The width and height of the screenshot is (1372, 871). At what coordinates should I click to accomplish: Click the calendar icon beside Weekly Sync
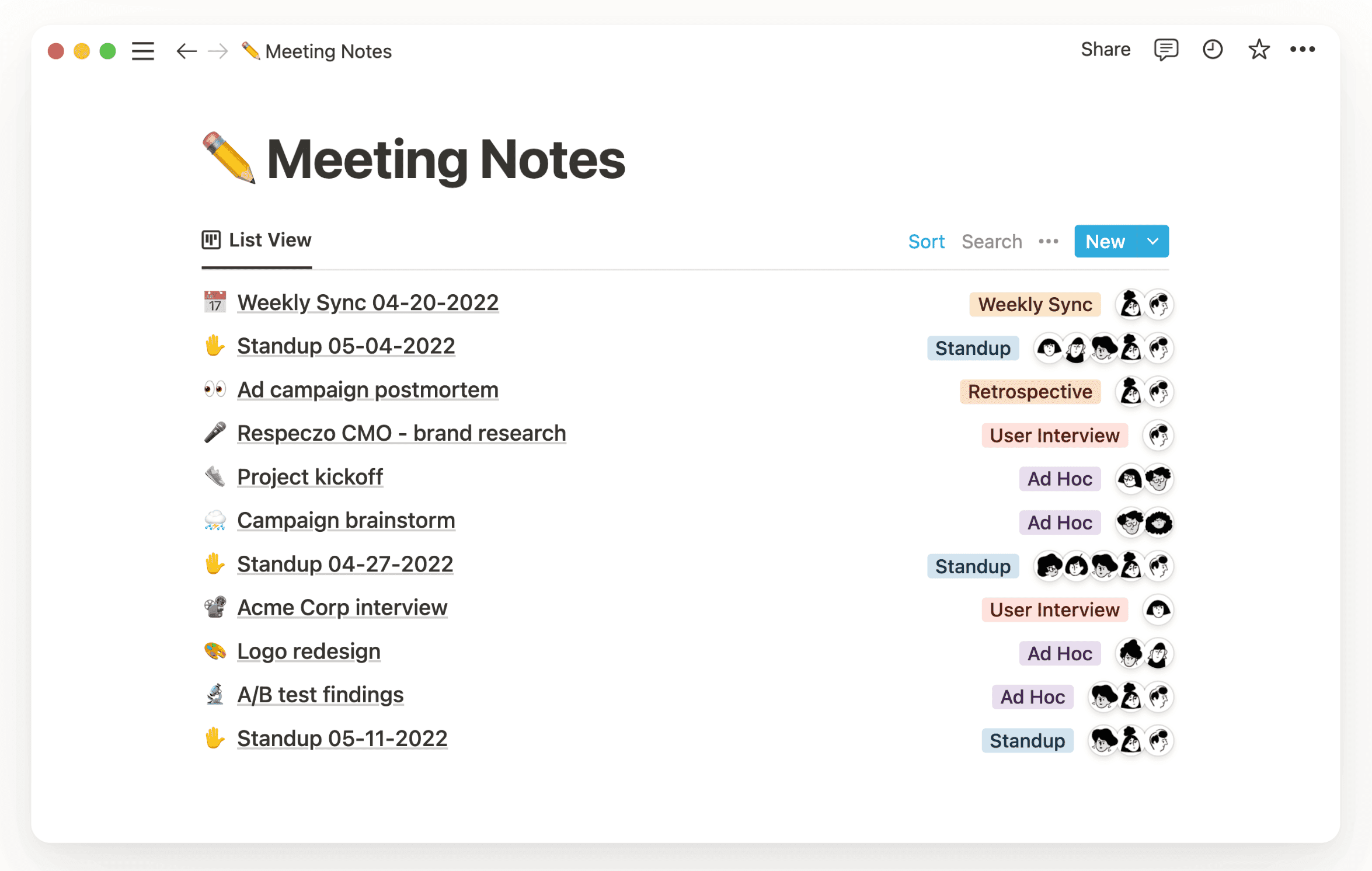pos(215,302)
